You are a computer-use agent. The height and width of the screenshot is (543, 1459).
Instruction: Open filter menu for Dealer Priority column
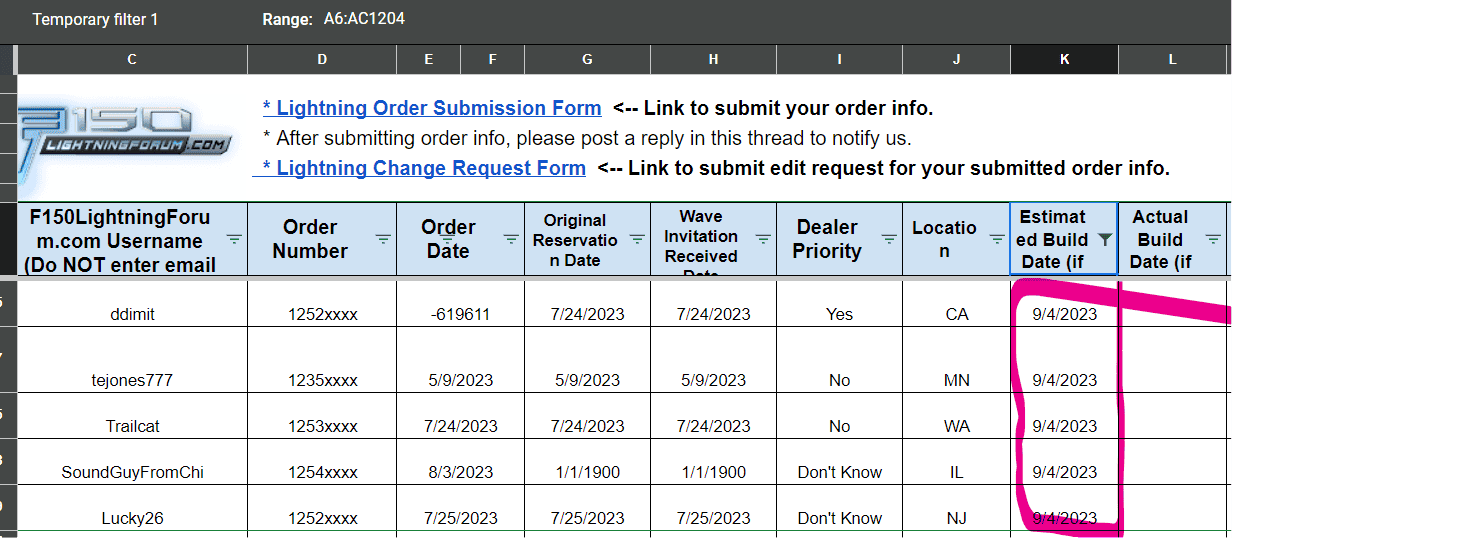pos(889,239)
